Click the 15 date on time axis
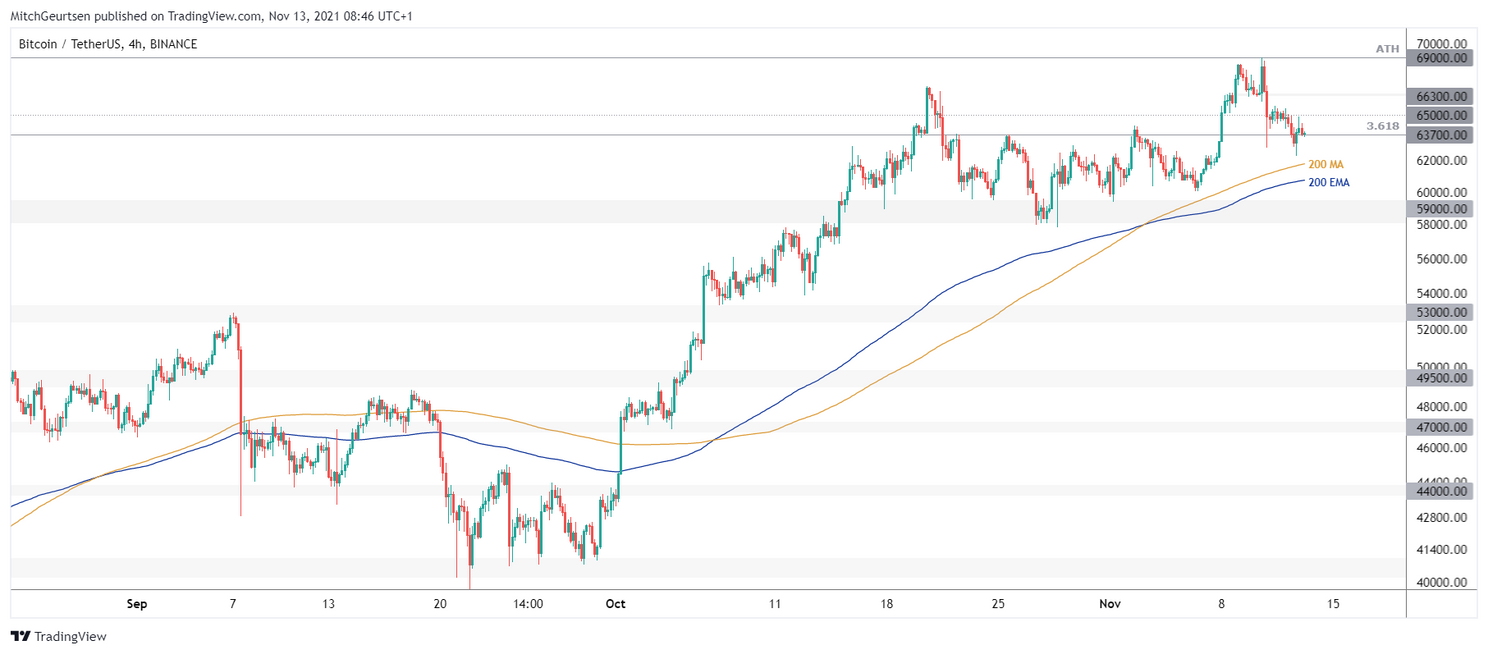Viewport: 1488px width, 654px height. point(1333,604)
